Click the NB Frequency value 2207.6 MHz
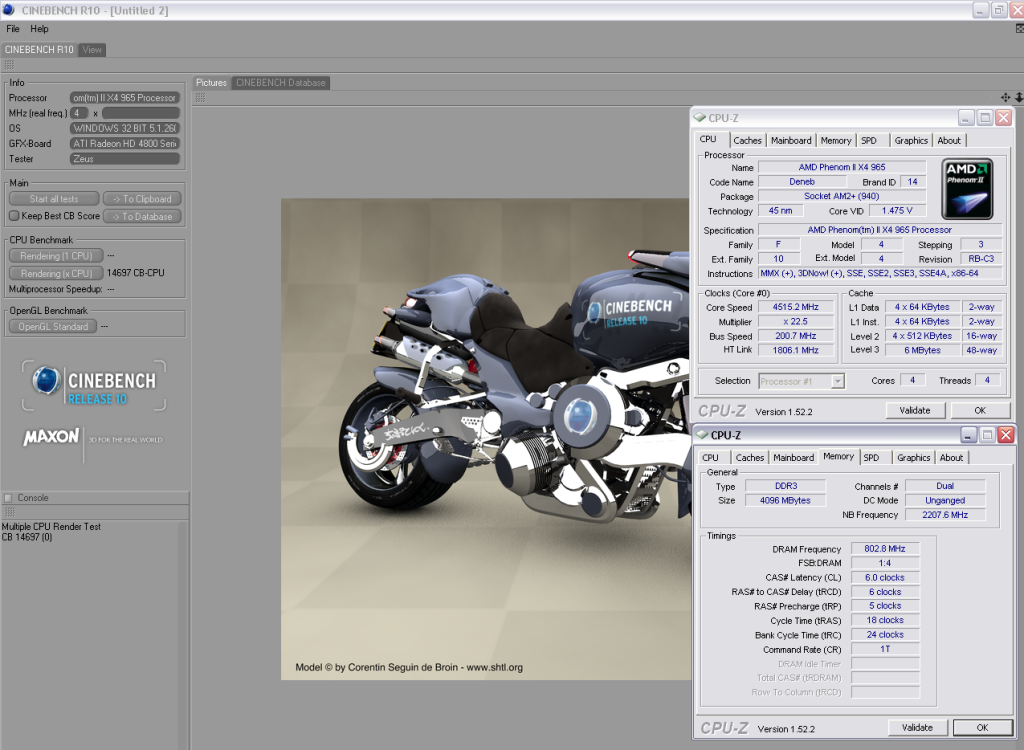The image size is (1024, 750). [945, 515]
